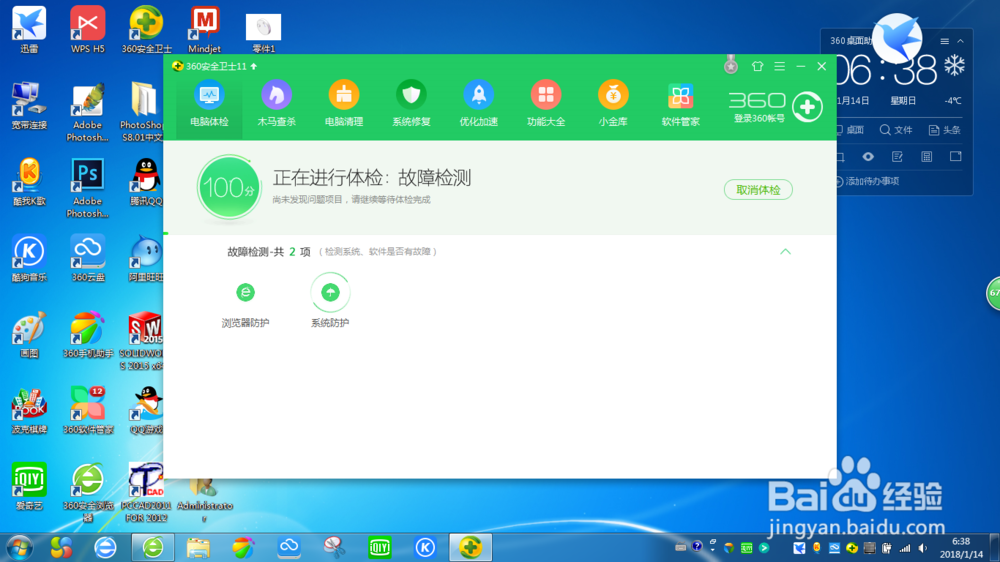The height and width of the screenshot is (562, 1000).
Task: Toggle the eye icon in desktop assistant
Action: 868,157
